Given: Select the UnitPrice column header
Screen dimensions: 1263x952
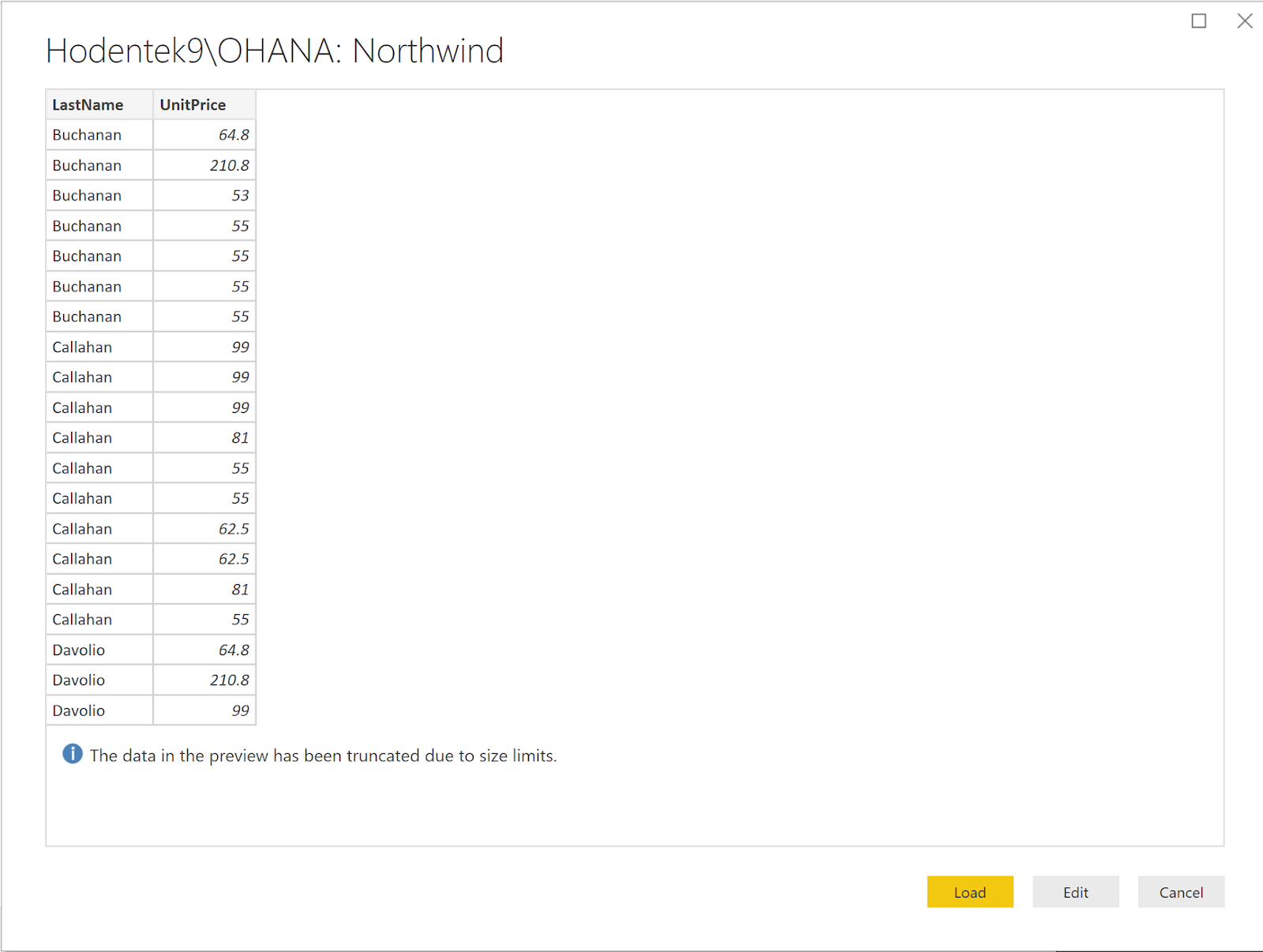Looking at the screenshot, I should pos(192,104).
